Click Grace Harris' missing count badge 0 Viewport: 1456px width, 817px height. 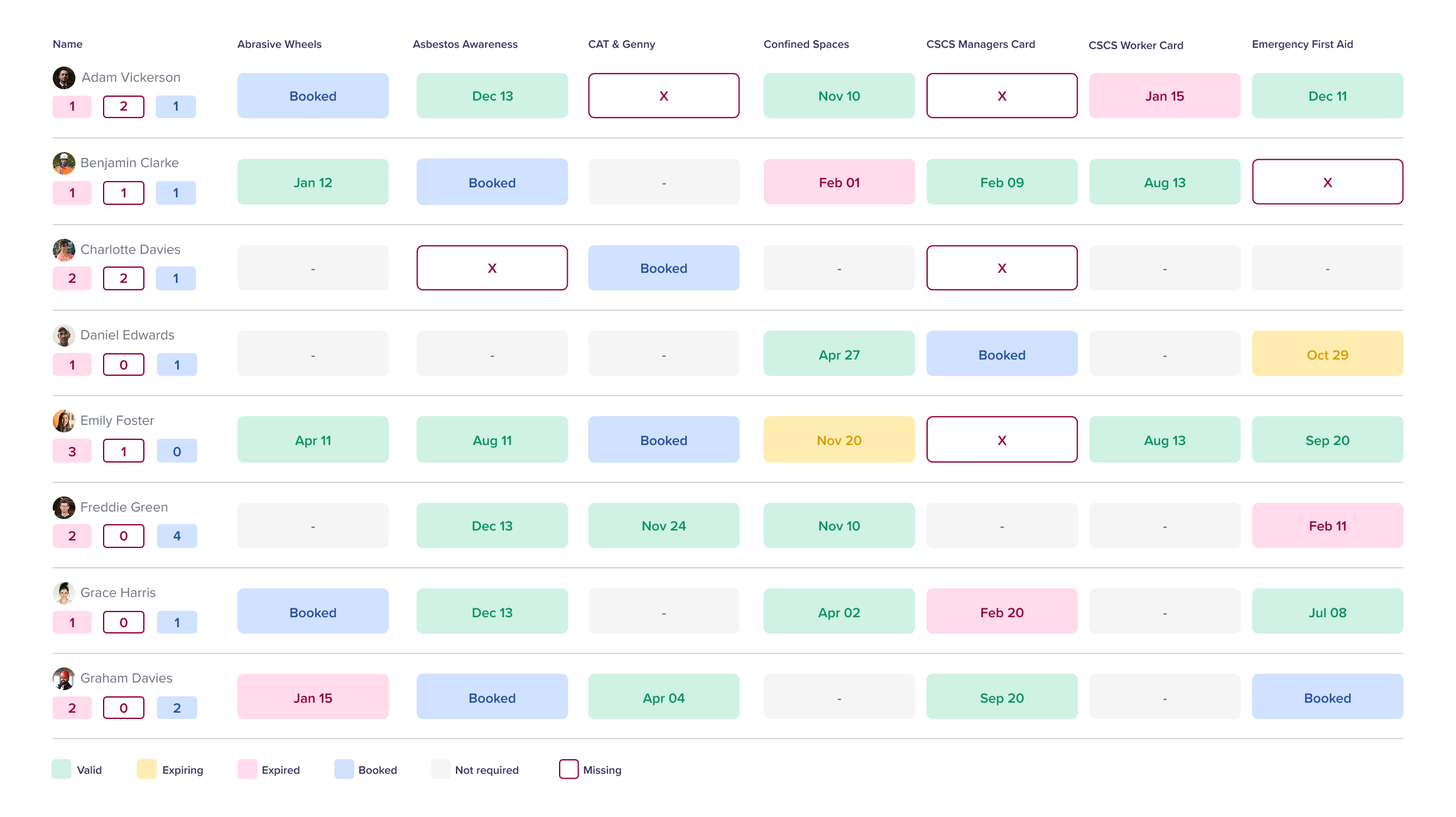pyautogui.click(x=124, y=622)
